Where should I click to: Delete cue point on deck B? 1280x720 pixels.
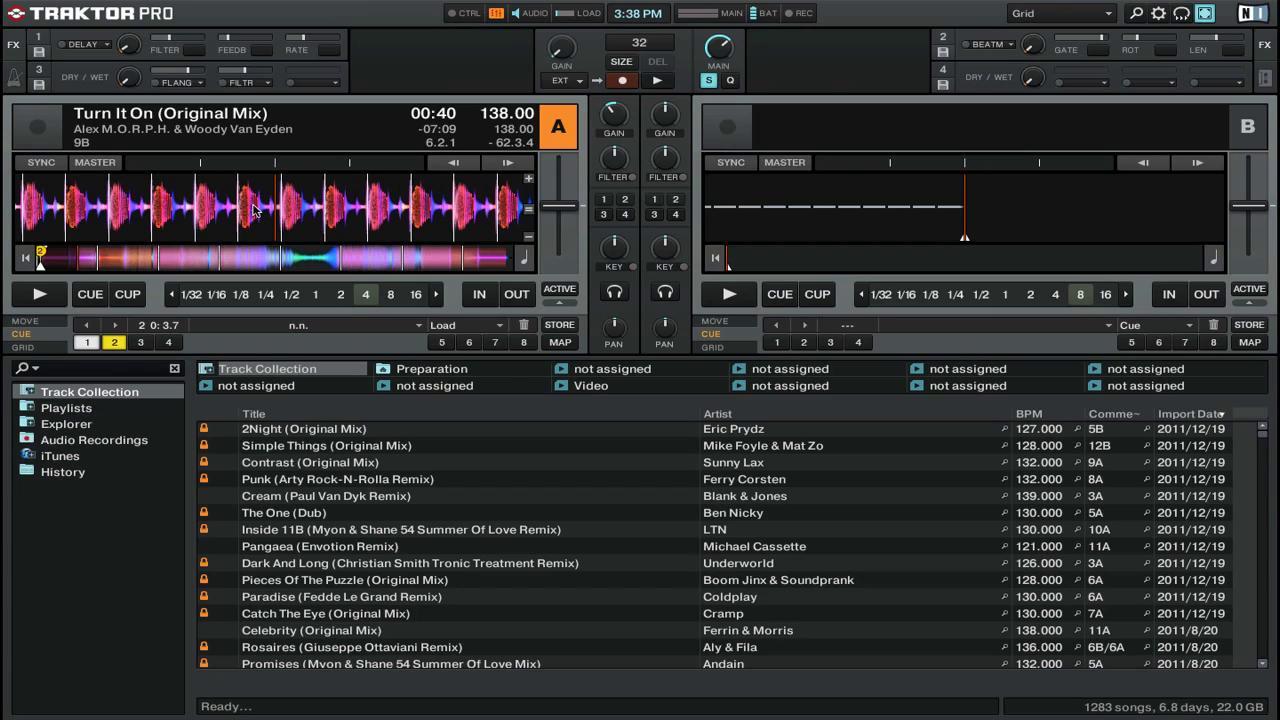click(1213, 325)
